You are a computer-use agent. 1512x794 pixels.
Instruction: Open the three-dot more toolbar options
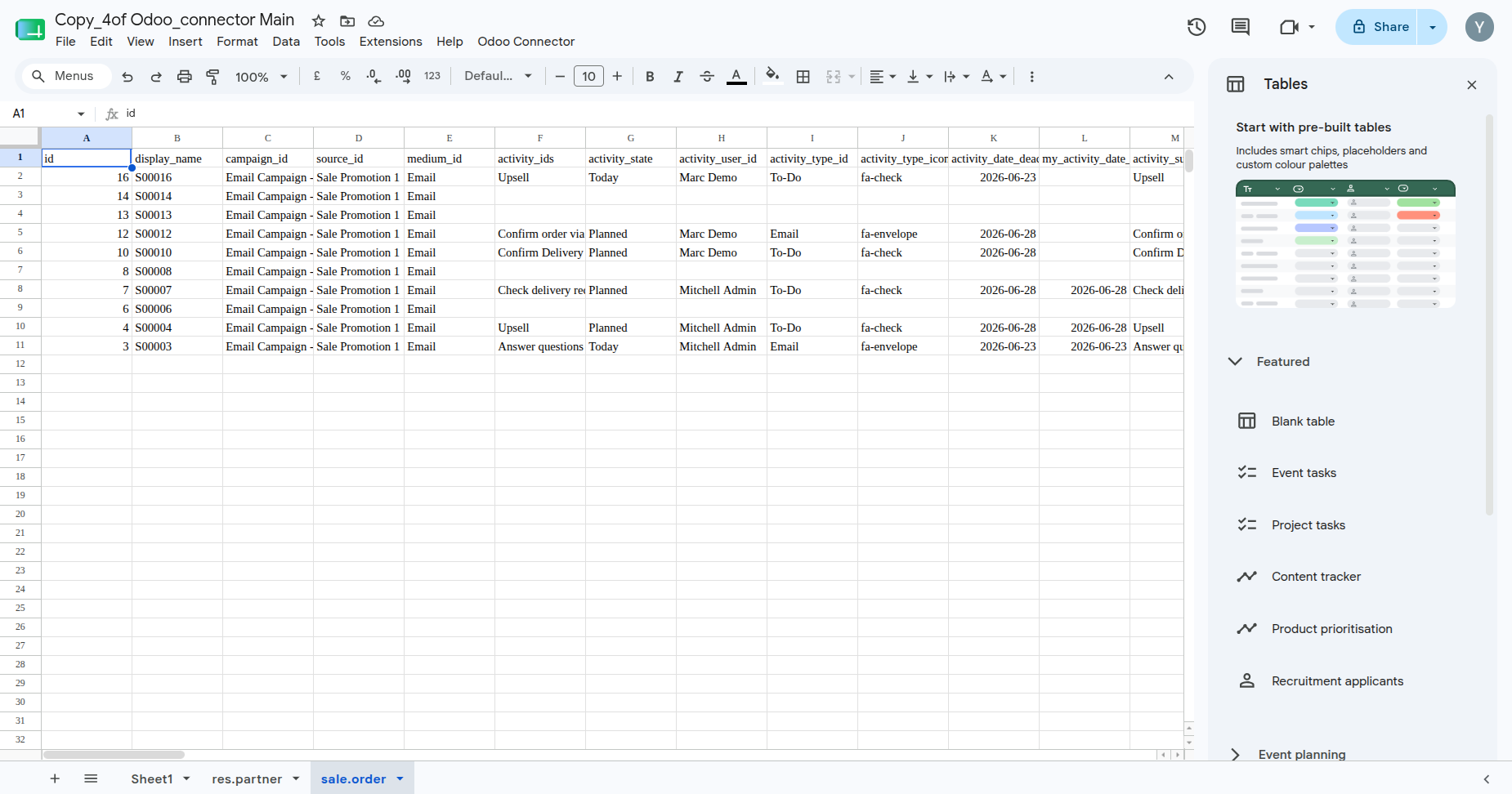[x=1032, y=76]
